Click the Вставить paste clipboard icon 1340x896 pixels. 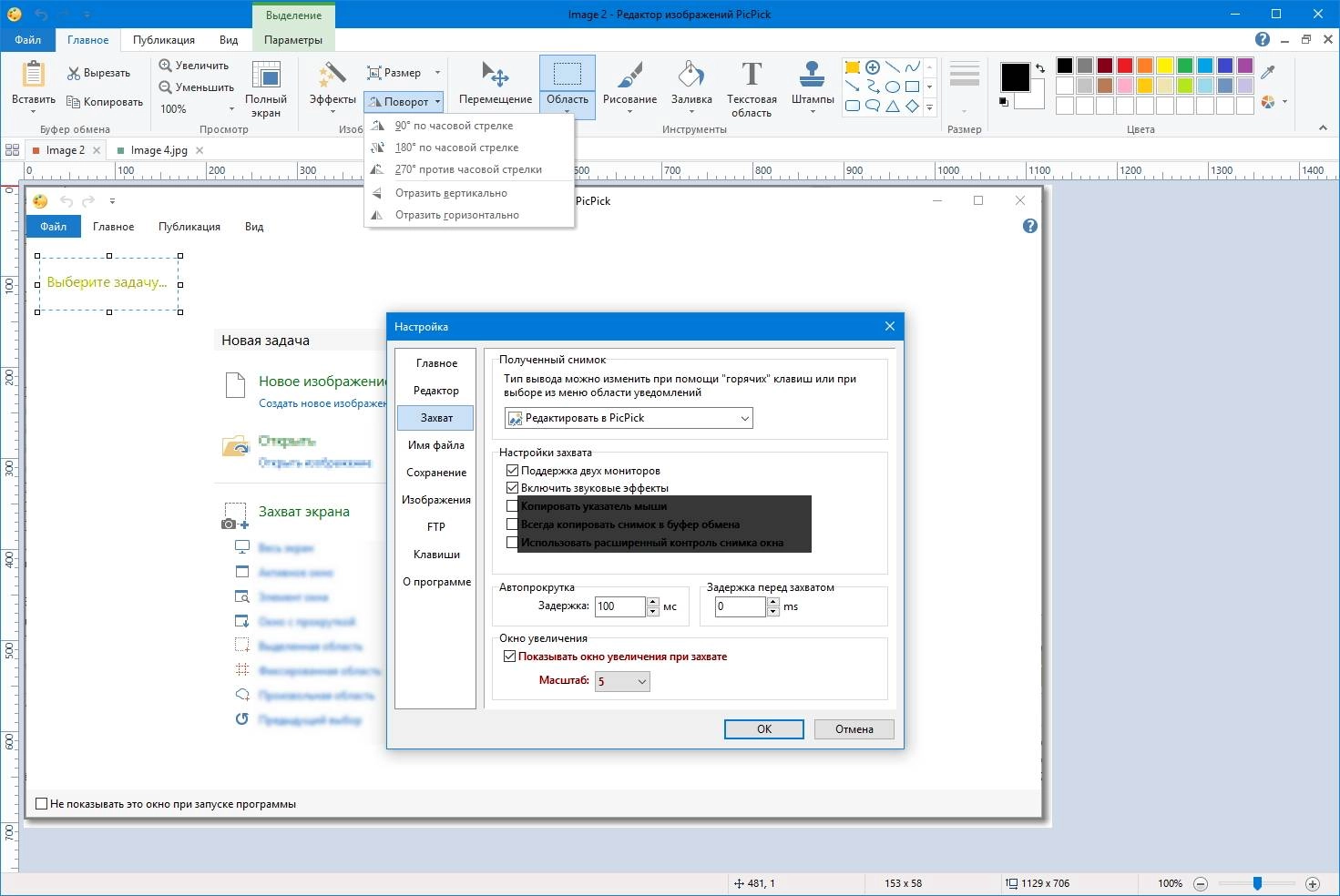[x=34, y=75]
